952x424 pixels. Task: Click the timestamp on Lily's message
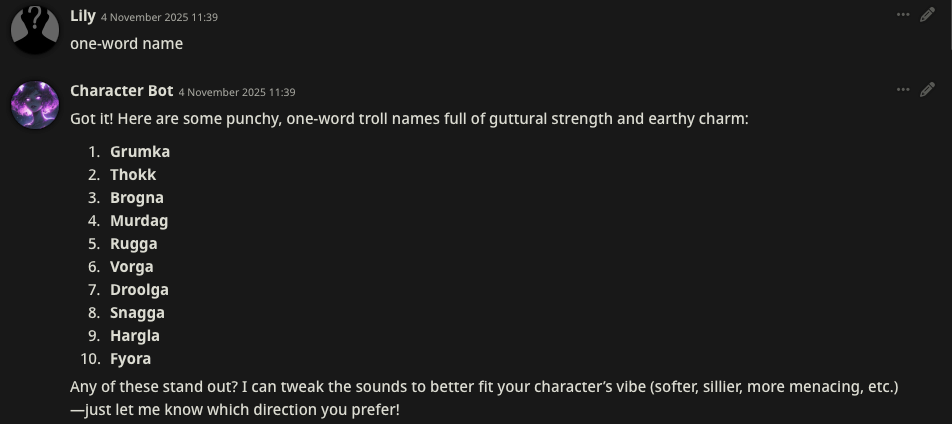pyautogui.click(x=159, y=17)
